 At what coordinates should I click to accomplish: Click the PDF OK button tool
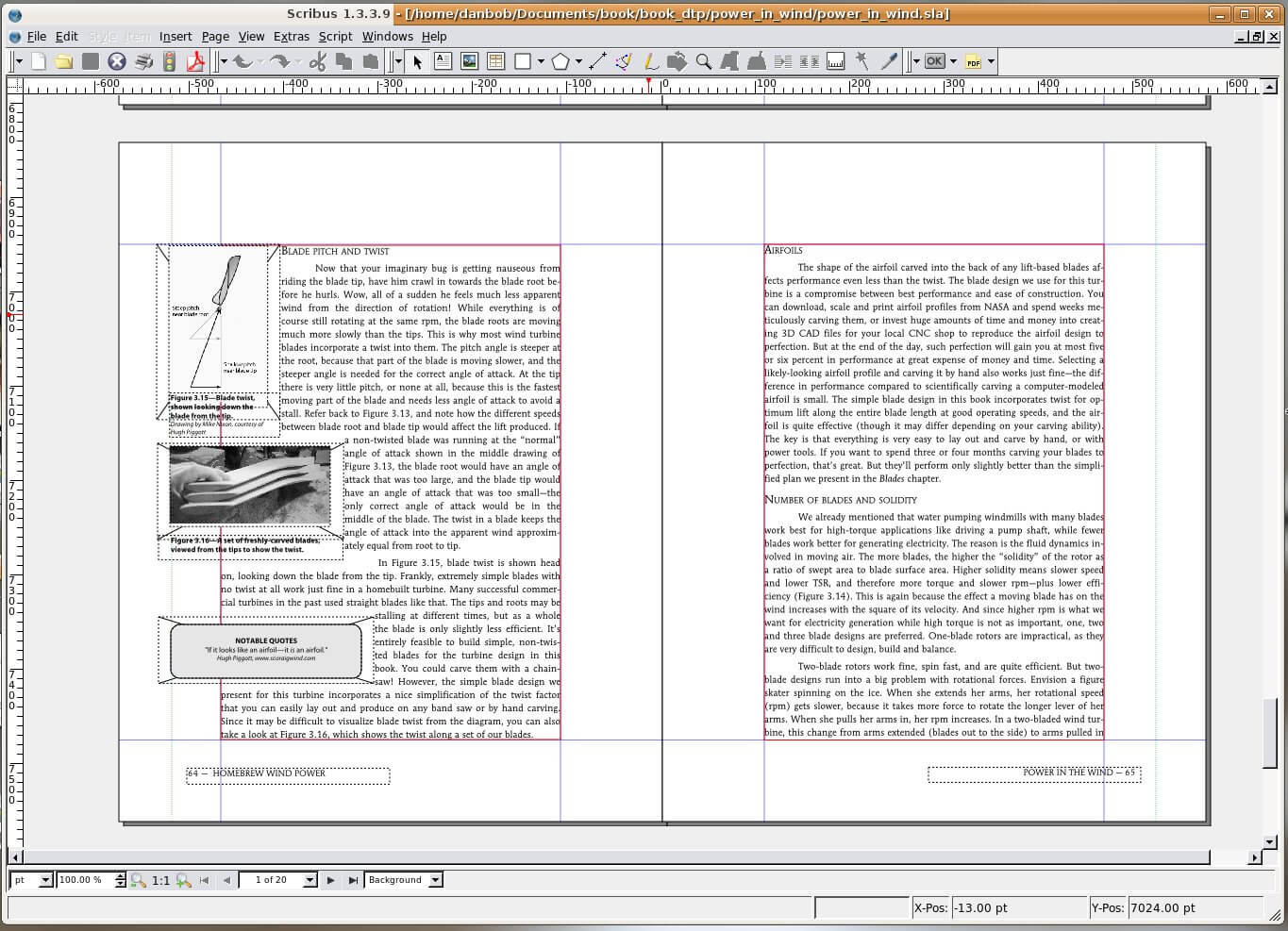click(x=935, y=61)
